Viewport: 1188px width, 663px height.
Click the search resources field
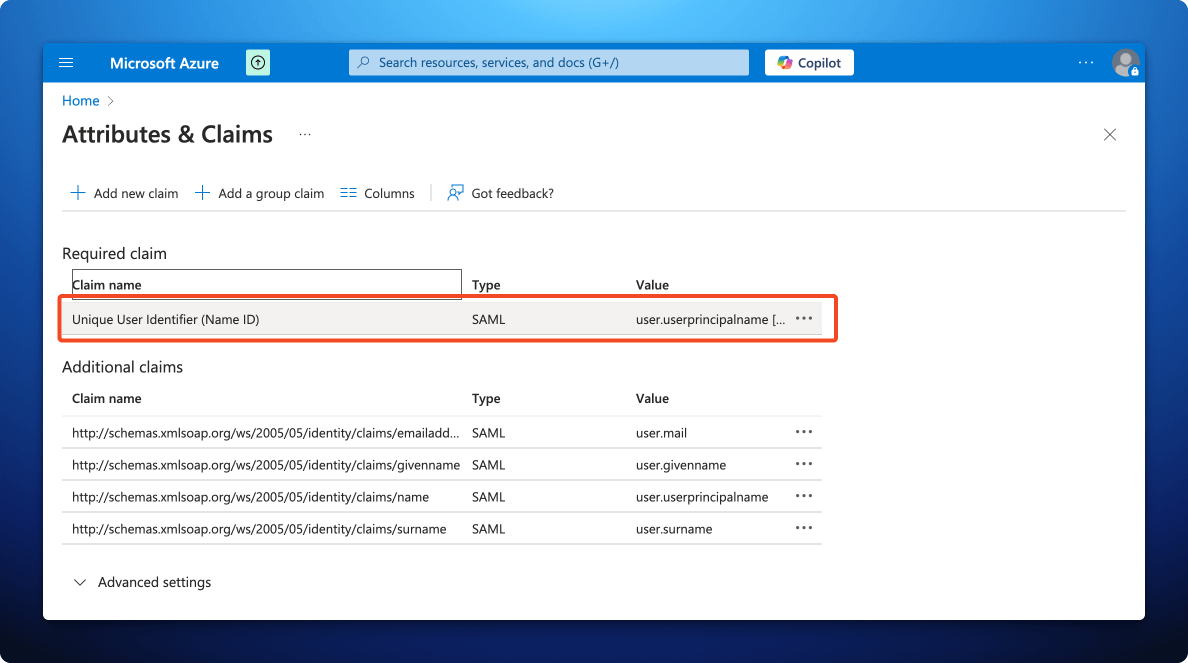pos(548,62)
